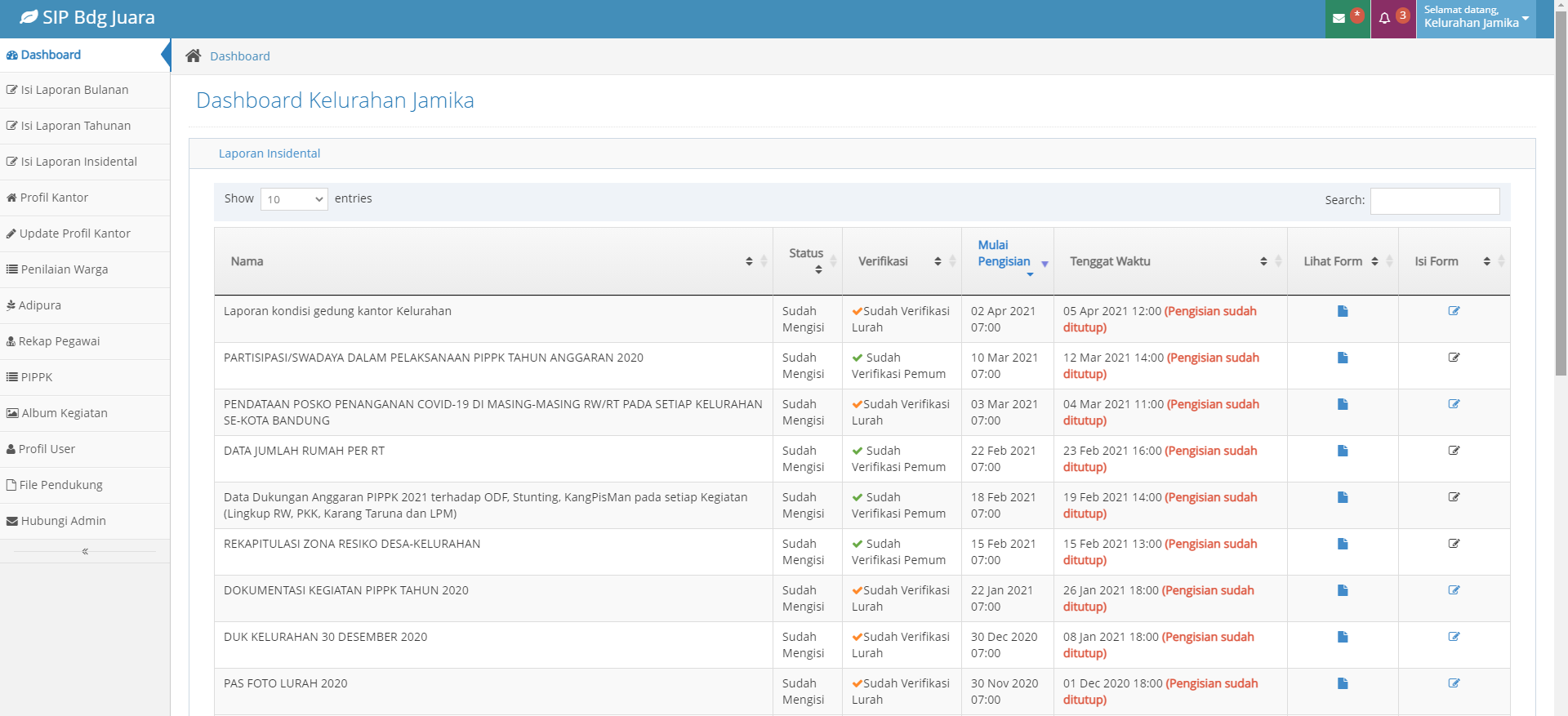1568x716 pixels.
Task: Open Penilaian Warga in sidebar
Action: (x=85, y=269)
